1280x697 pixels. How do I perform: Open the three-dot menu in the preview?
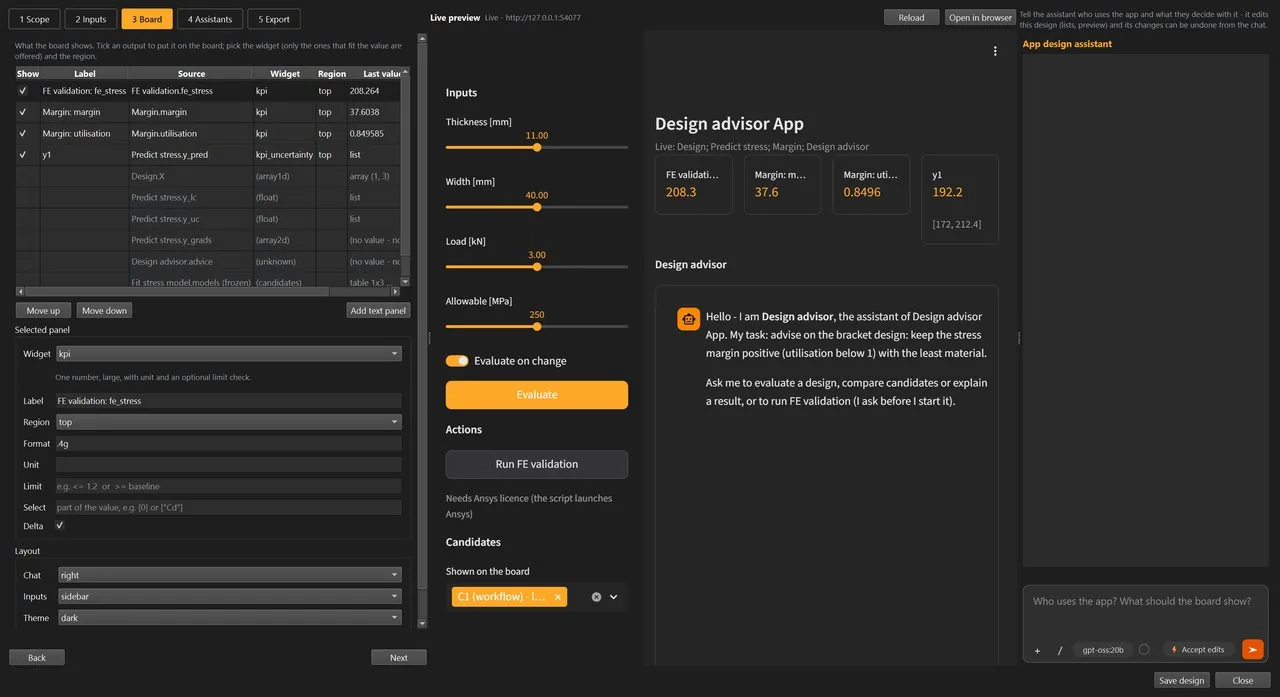[x=995, y=51]
